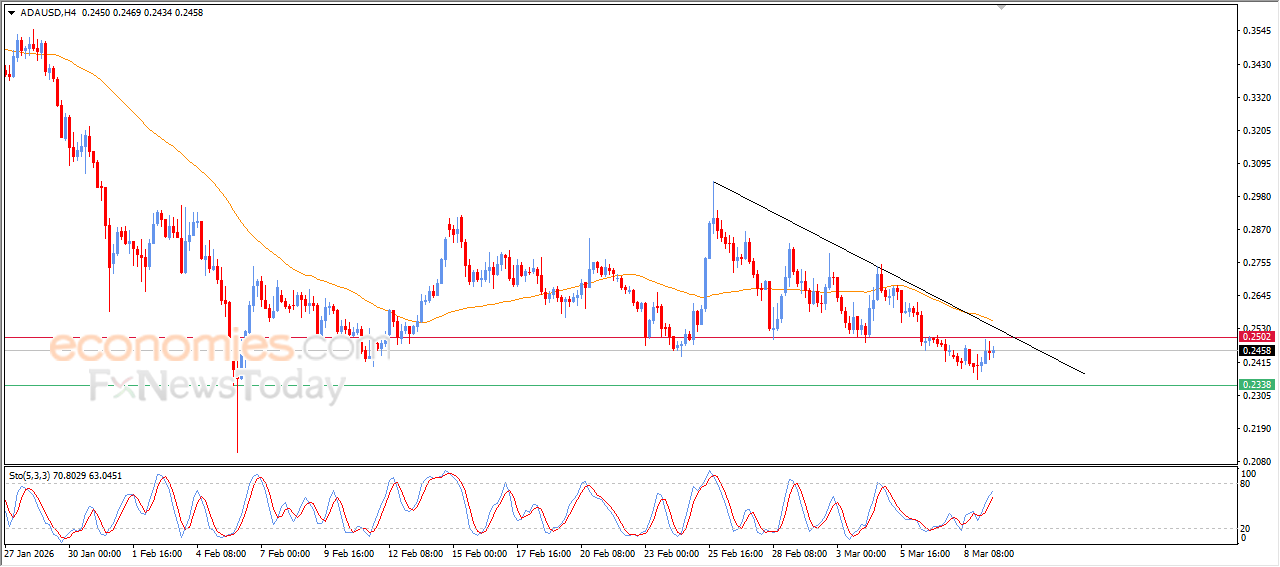Click the 8 Mar 08:00 time label

[x=988, y=553]
